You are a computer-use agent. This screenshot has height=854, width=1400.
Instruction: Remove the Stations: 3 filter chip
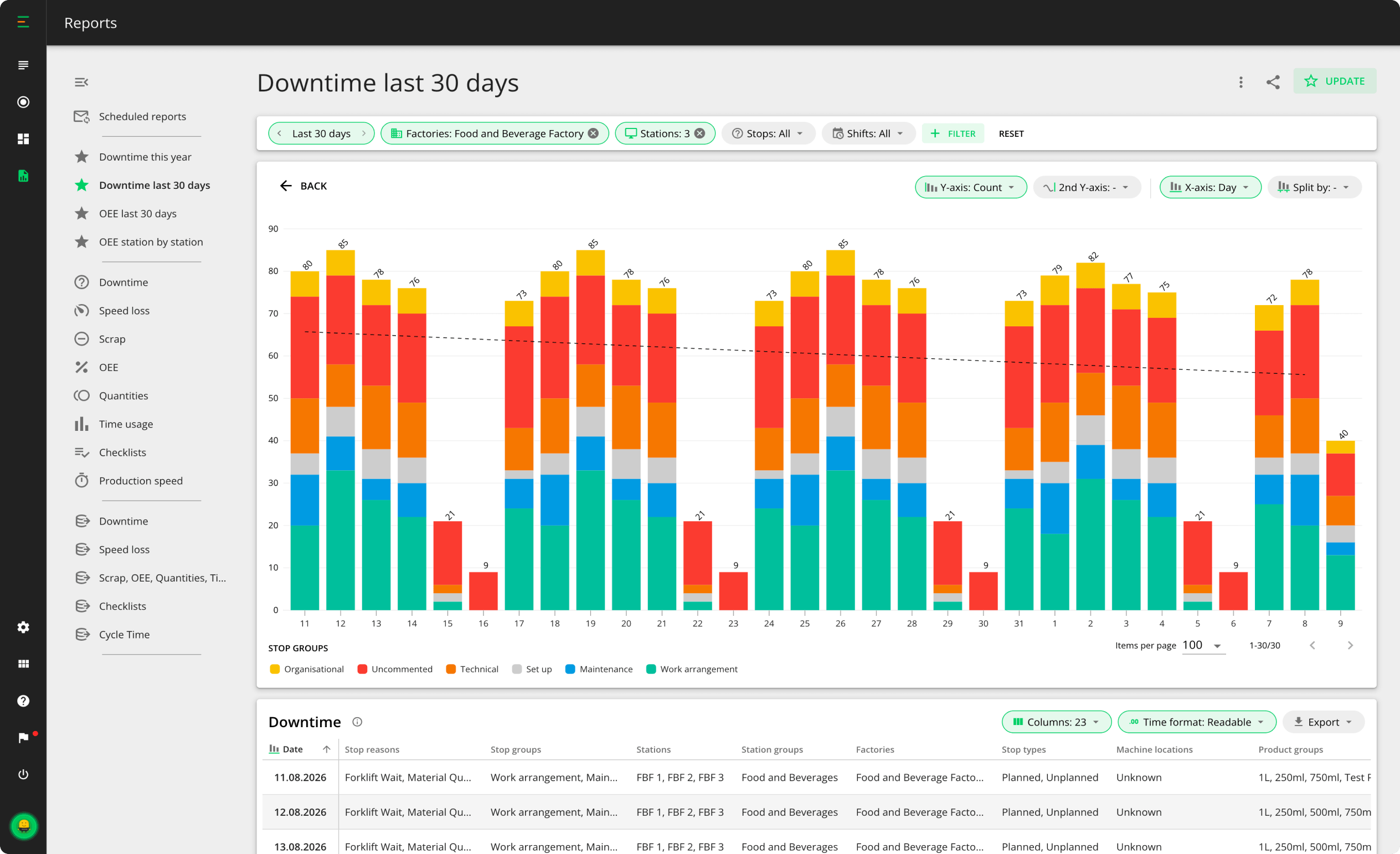[700, 133]
